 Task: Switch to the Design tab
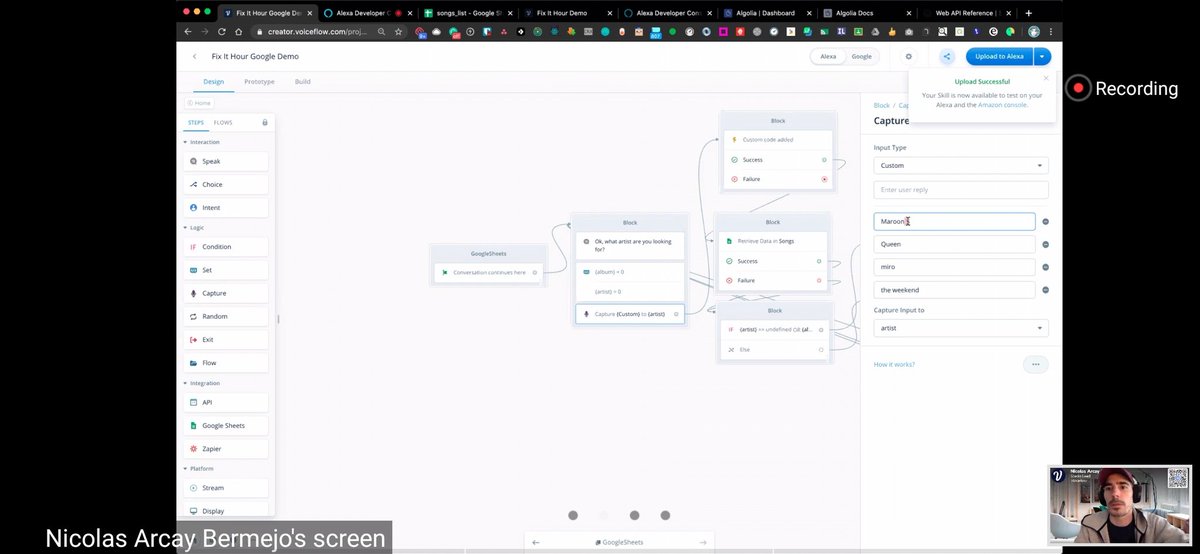click(213, 81)
